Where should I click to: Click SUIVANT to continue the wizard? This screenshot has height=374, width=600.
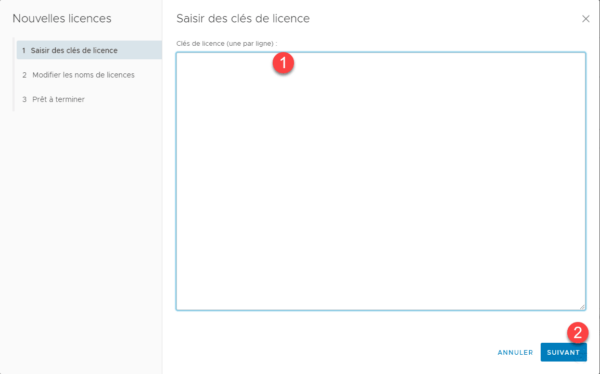coord(563,352)
